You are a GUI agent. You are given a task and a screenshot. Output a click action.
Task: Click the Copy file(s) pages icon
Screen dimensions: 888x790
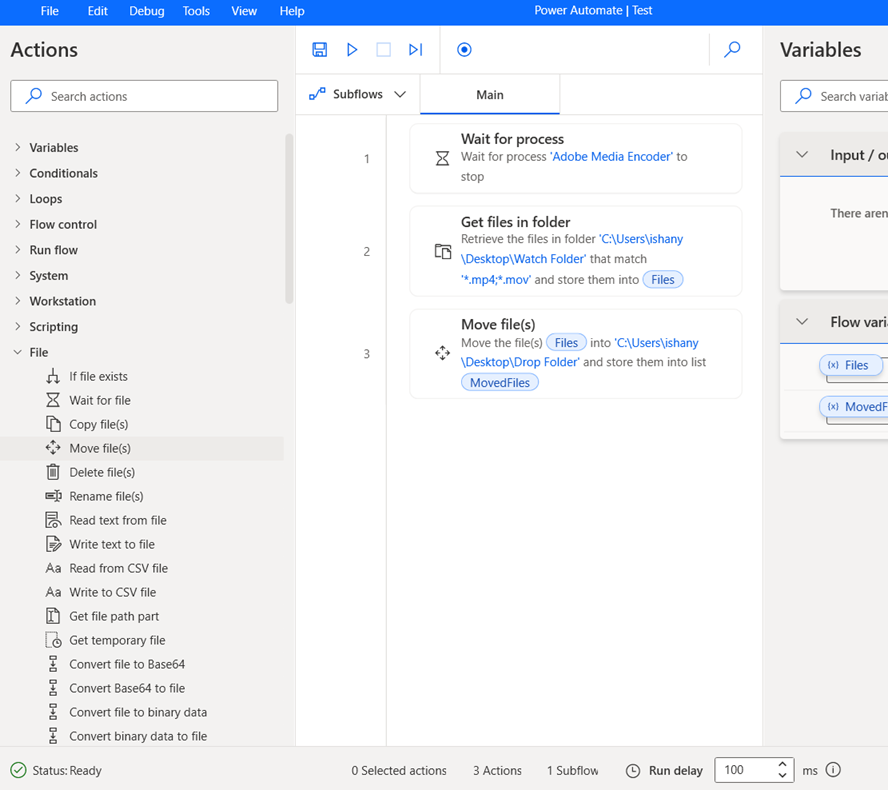[x=53, y=424]
